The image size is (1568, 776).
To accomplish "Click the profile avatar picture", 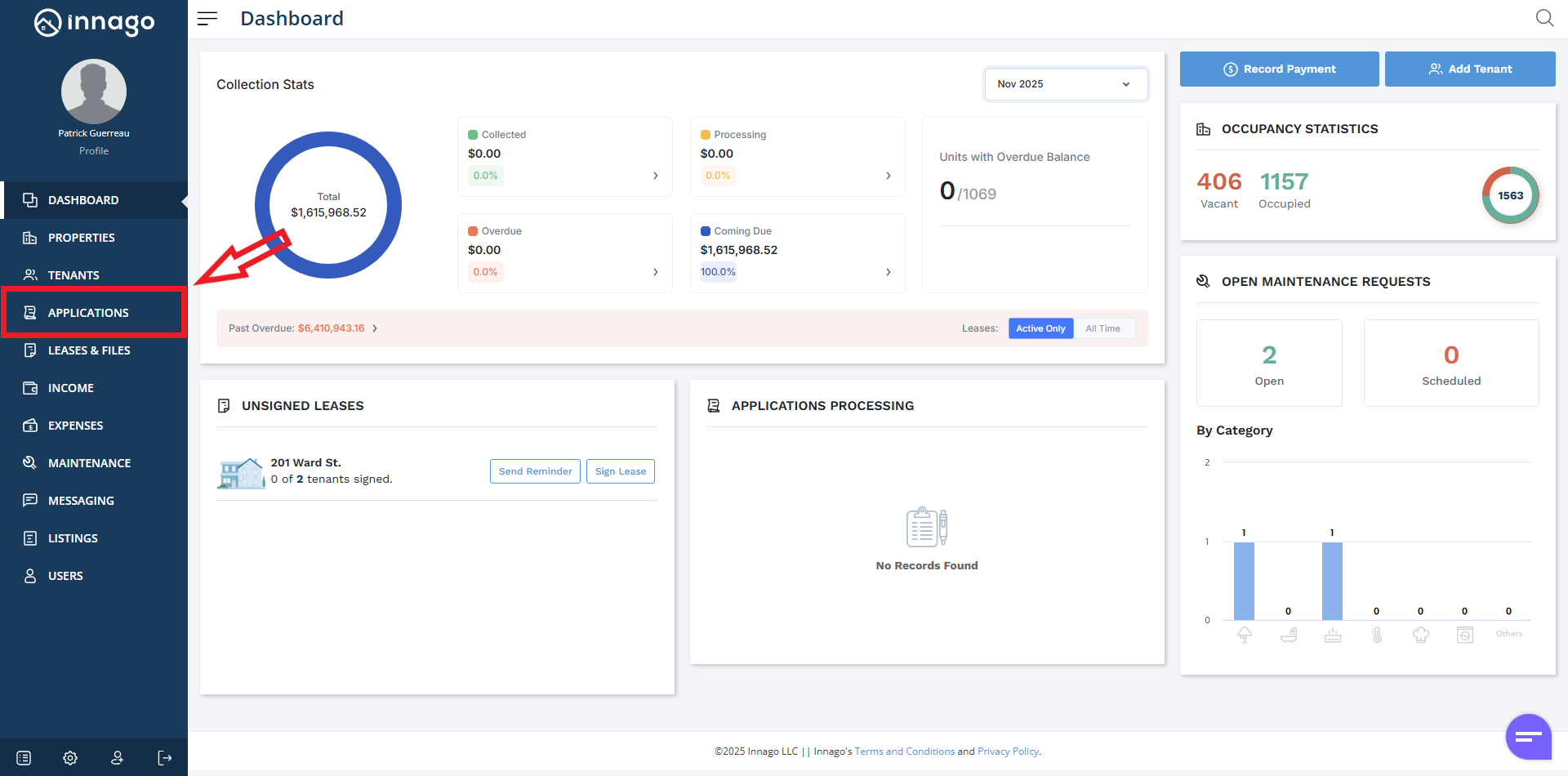I will pyautogui.click(x=94, y=91).
